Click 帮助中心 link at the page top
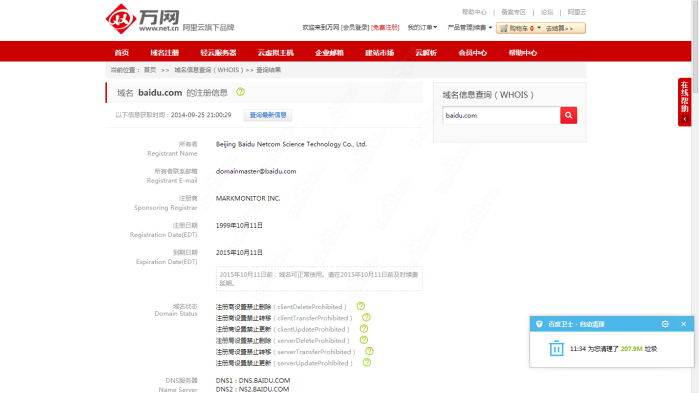The height and width of the screenshot is (393, 699). 474,12
